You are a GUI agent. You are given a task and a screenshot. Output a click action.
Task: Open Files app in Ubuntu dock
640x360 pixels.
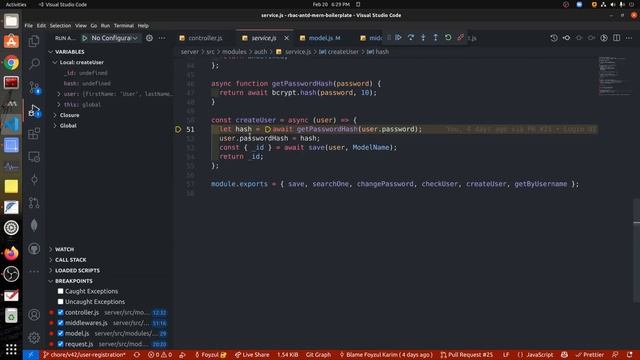point(11,21)
